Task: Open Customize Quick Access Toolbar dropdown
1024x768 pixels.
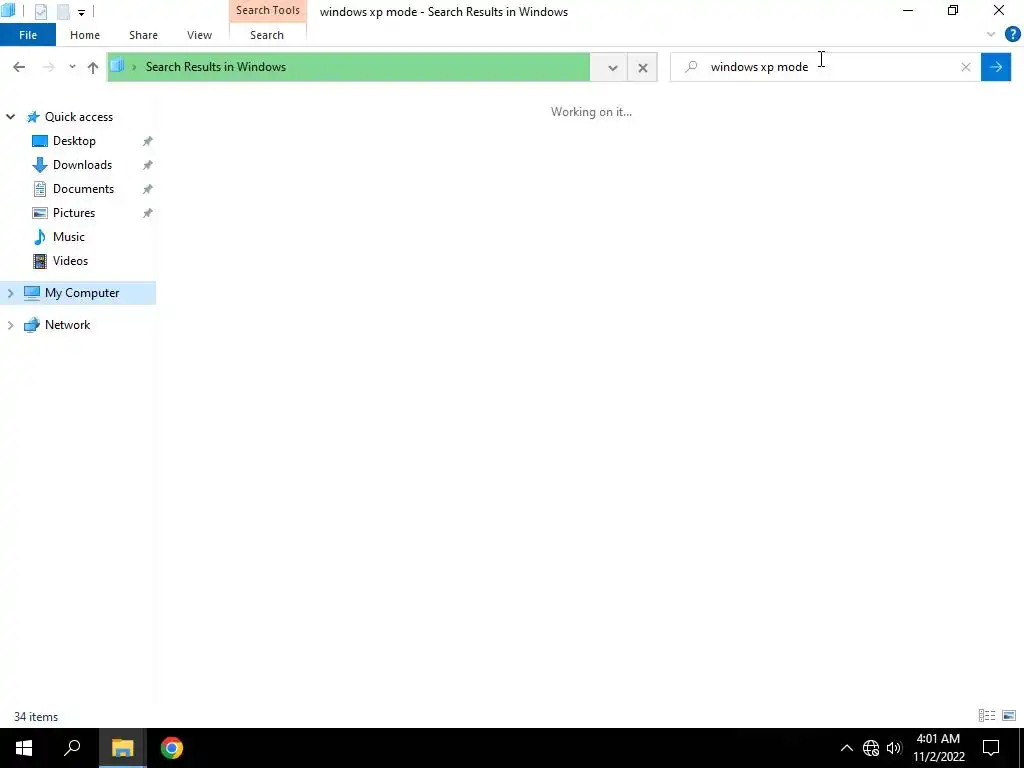Action: [81, 12]
